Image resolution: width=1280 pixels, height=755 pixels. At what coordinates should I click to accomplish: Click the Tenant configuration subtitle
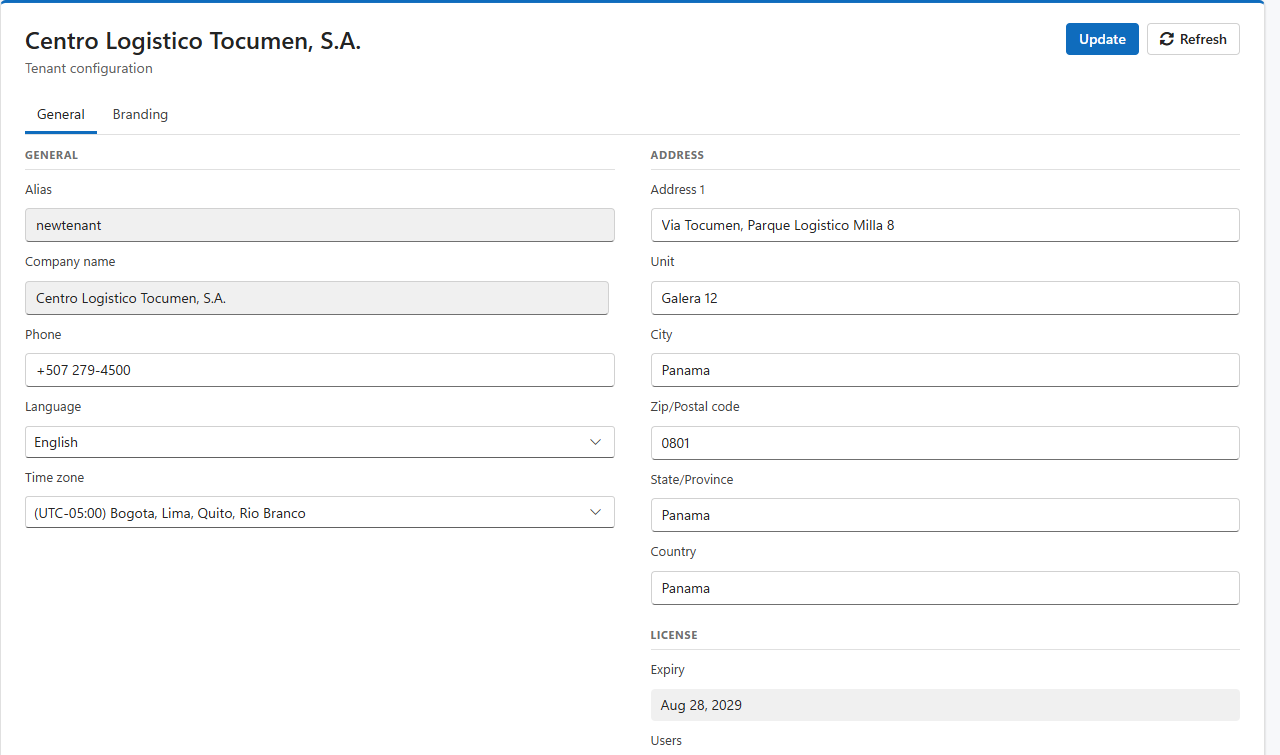pos(89,69)
